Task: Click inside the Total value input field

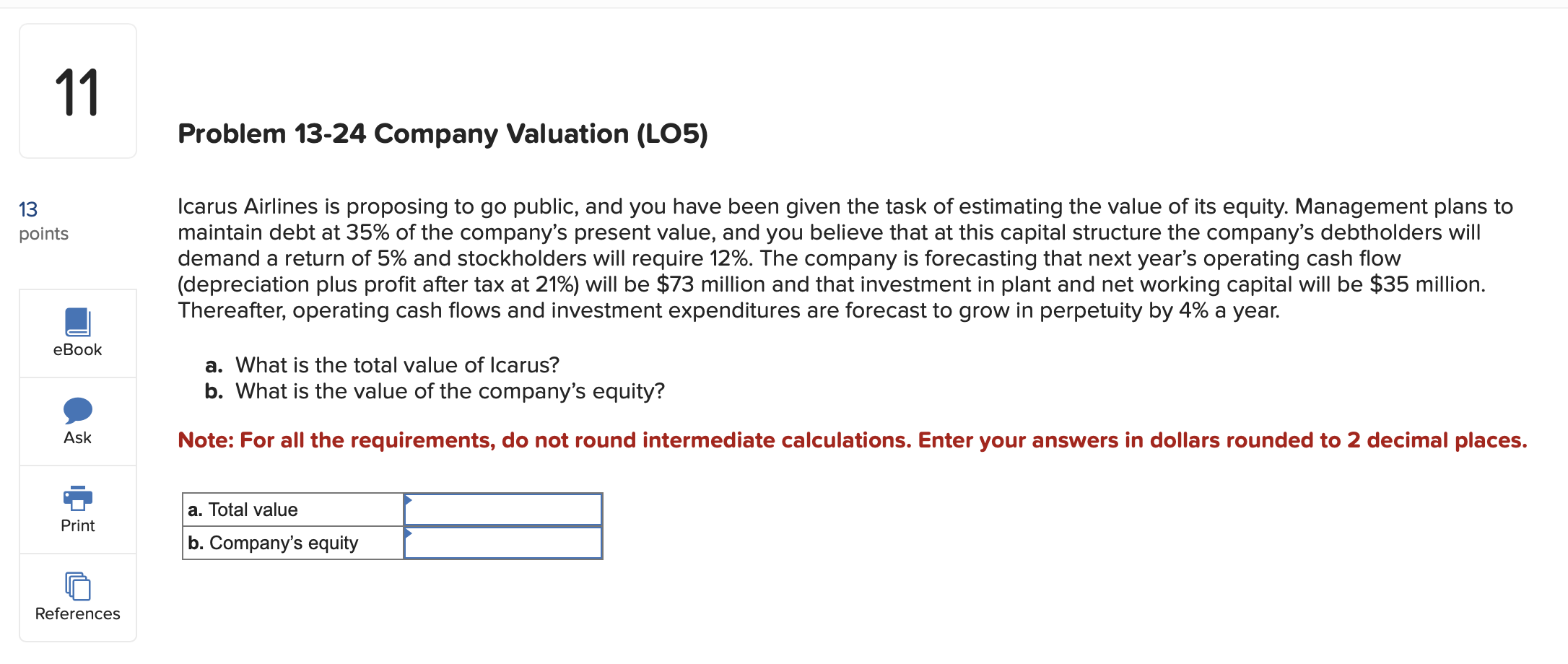Action: pyautogui.click(x=503, y=509)
